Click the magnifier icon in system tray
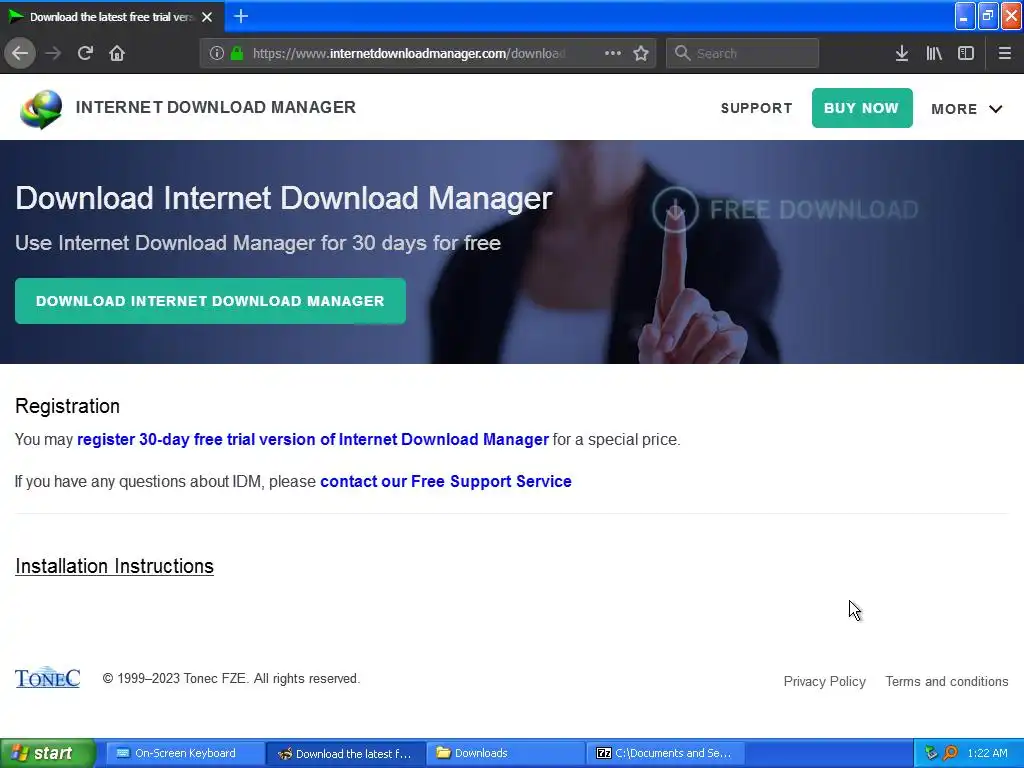1024x768 pixels. click(950, 753)
